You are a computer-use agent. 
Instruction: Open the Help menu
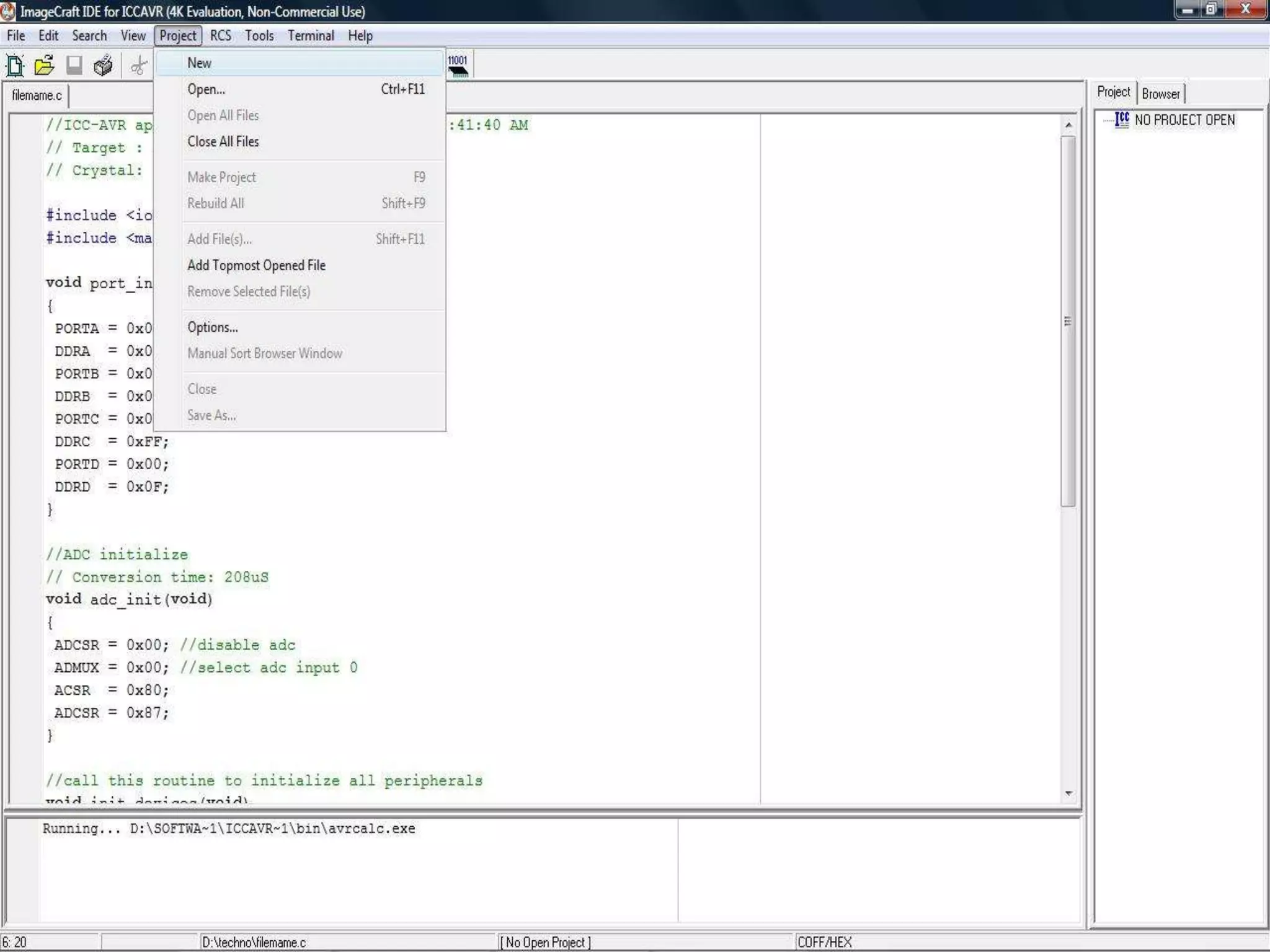360,36
